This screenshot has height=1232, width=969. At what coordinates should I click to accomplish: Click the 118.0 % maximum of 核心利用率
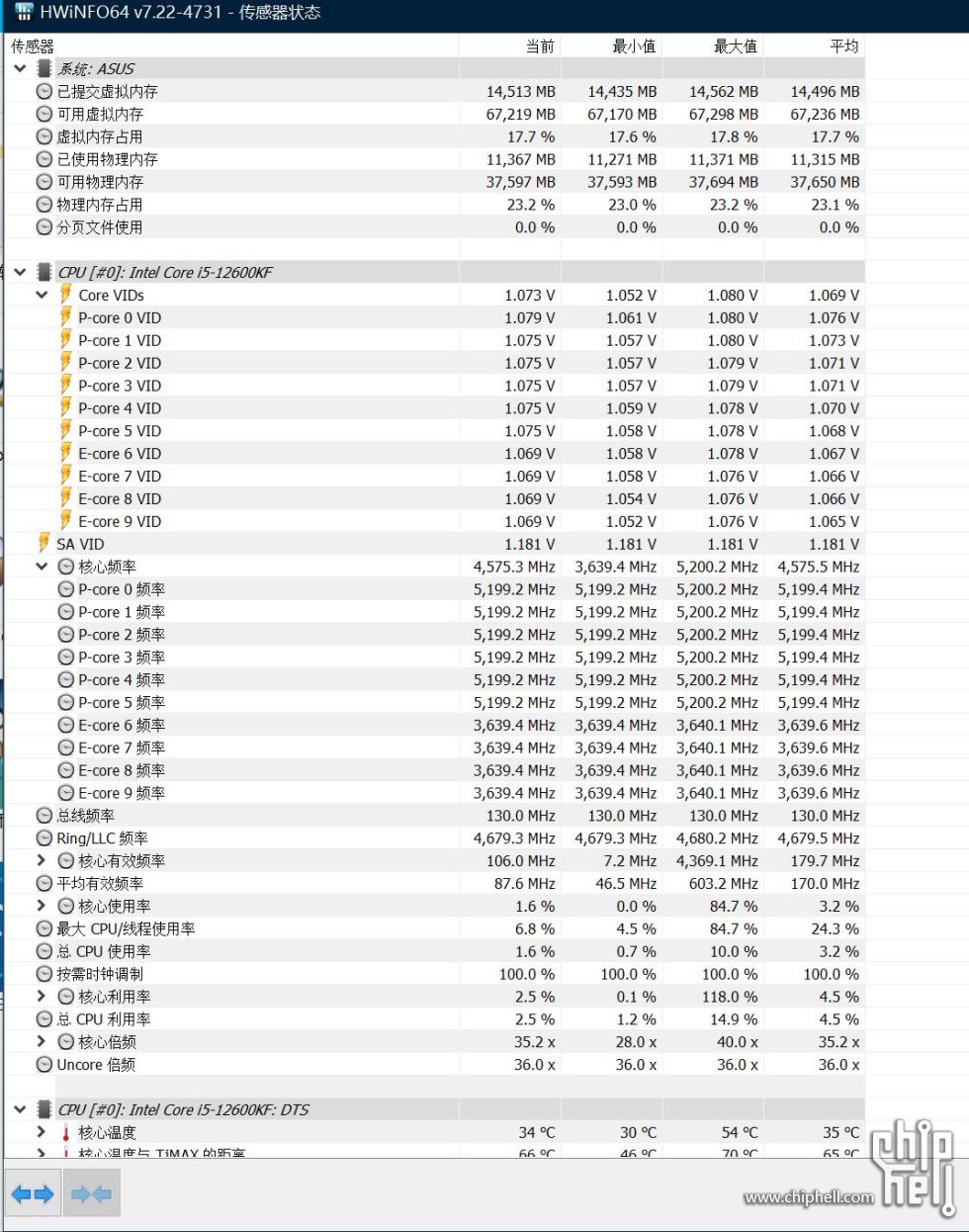[x=730, y=997]
